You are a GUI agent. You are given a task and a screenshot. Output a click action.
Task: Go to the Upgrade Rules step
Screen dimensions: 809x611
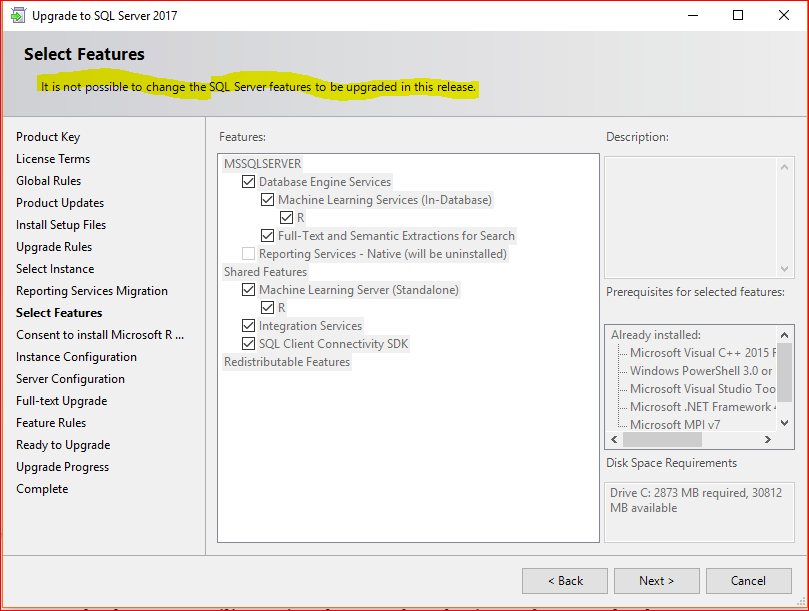pos(54,247)
